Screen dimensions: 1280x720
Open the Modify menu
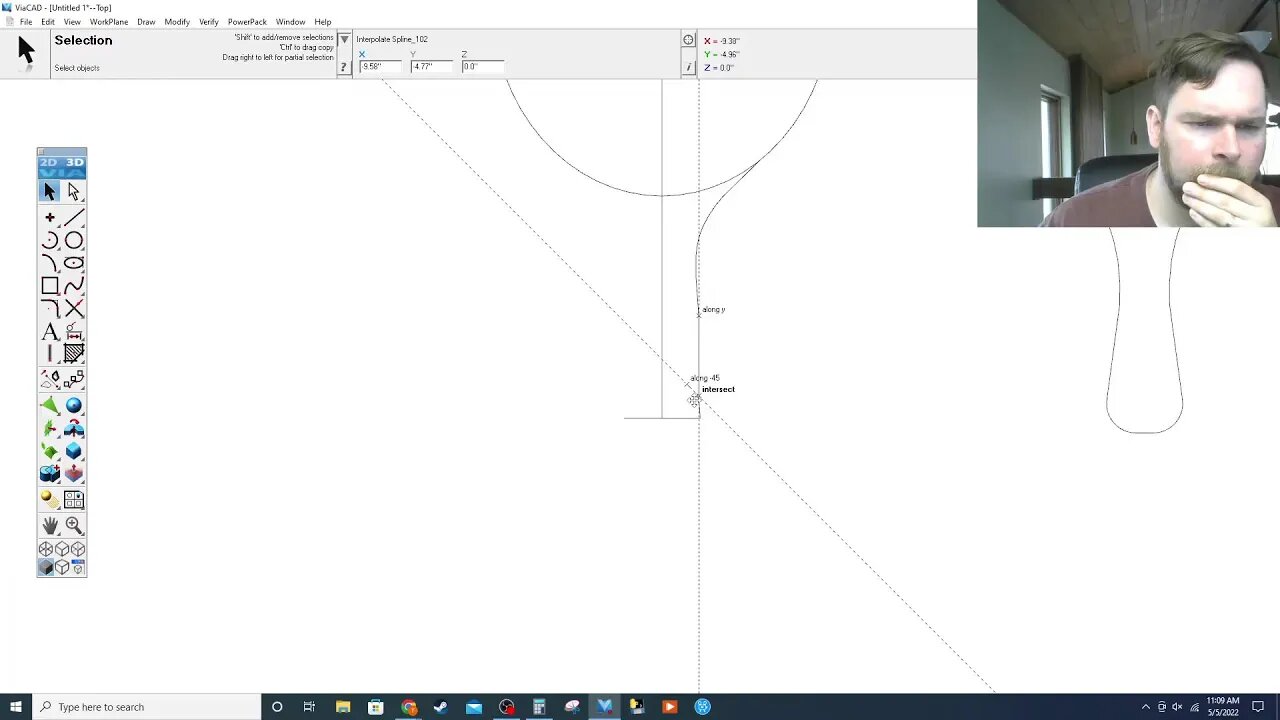coord(177,22)
